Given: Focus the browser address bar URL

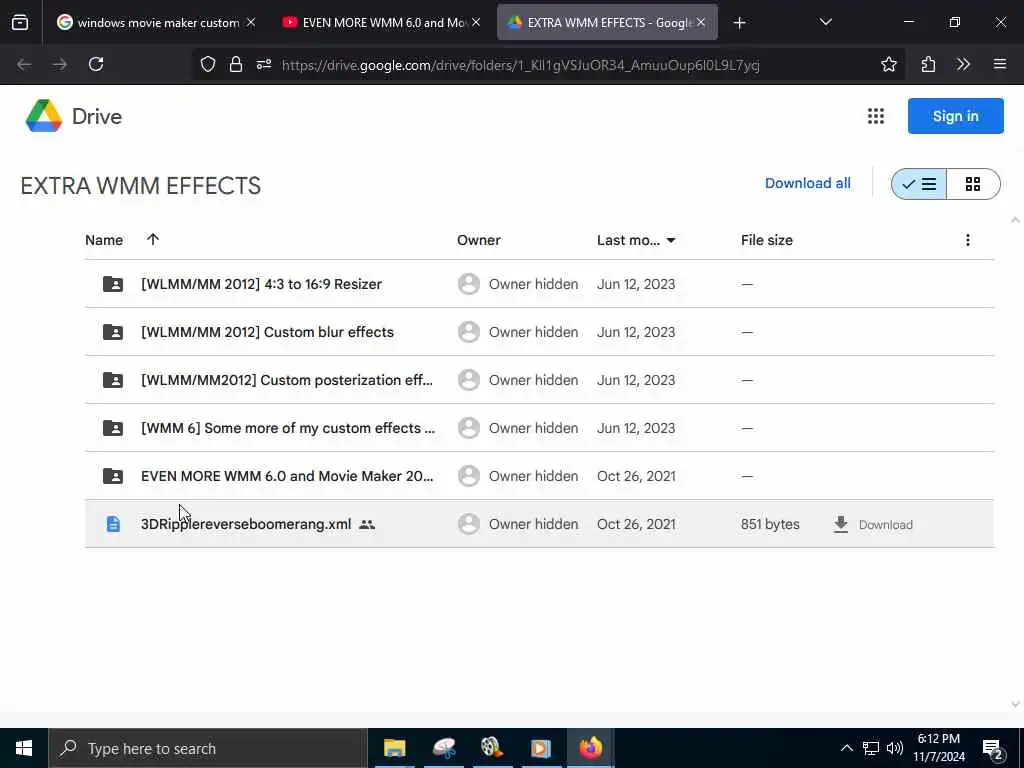Looking at the screenshot, I should pyautogui.click(x=520, y=65).
